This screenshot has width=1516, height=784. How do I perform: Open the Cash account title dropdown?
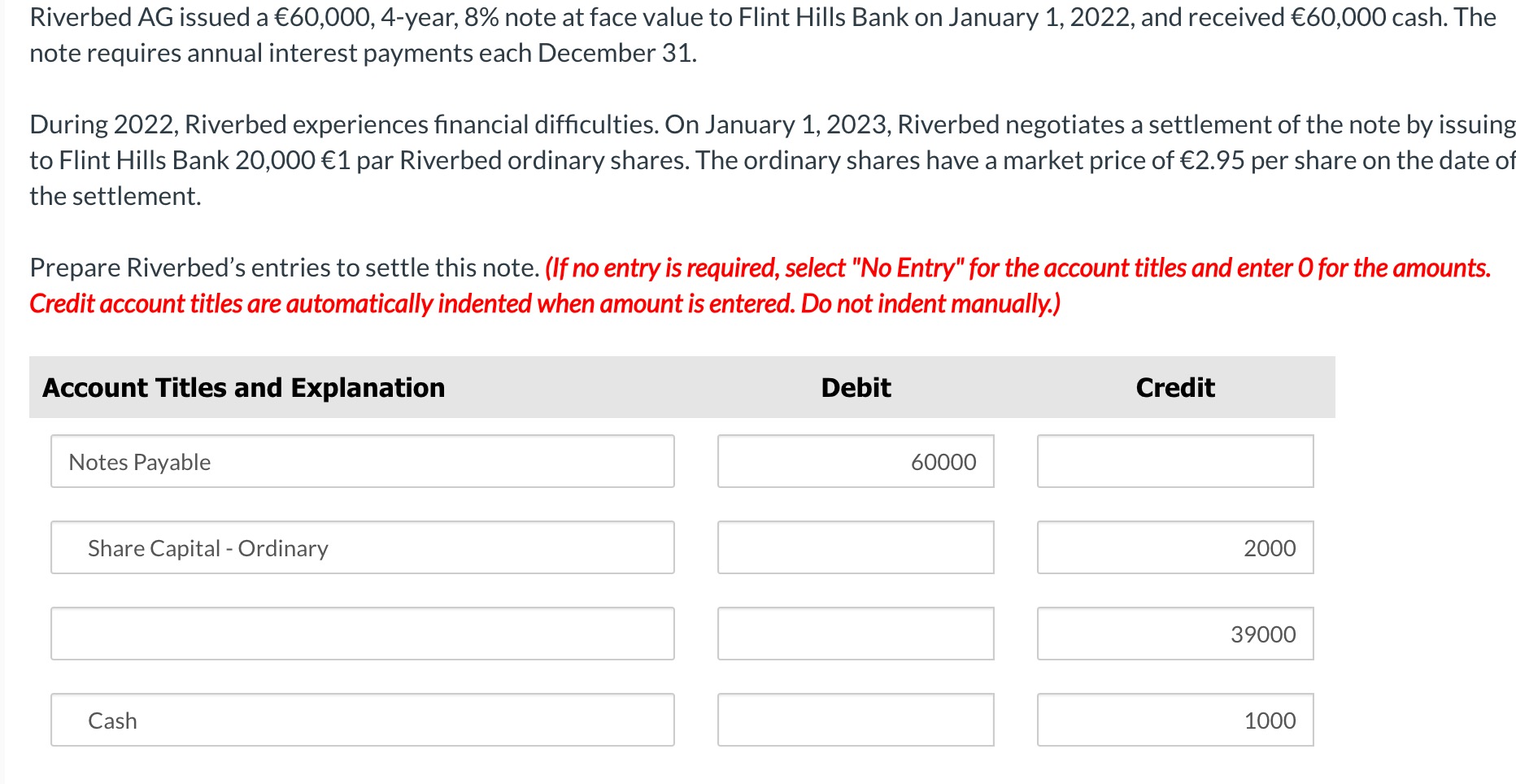[362, 720]
